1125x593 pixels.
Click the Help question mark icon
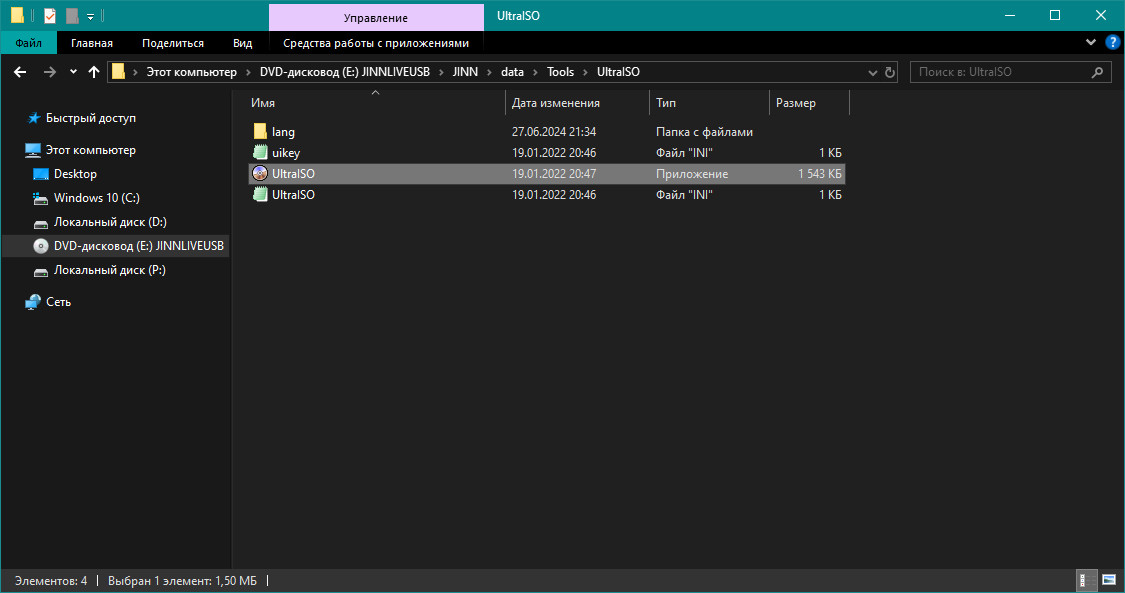1111,43
